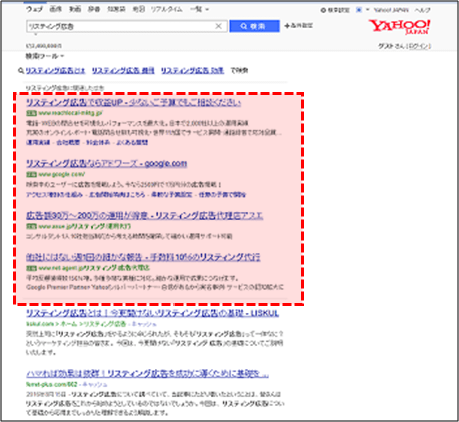459x422 pixels.
Task: Clear the search box with the X icon
Action: pos(218,26)
